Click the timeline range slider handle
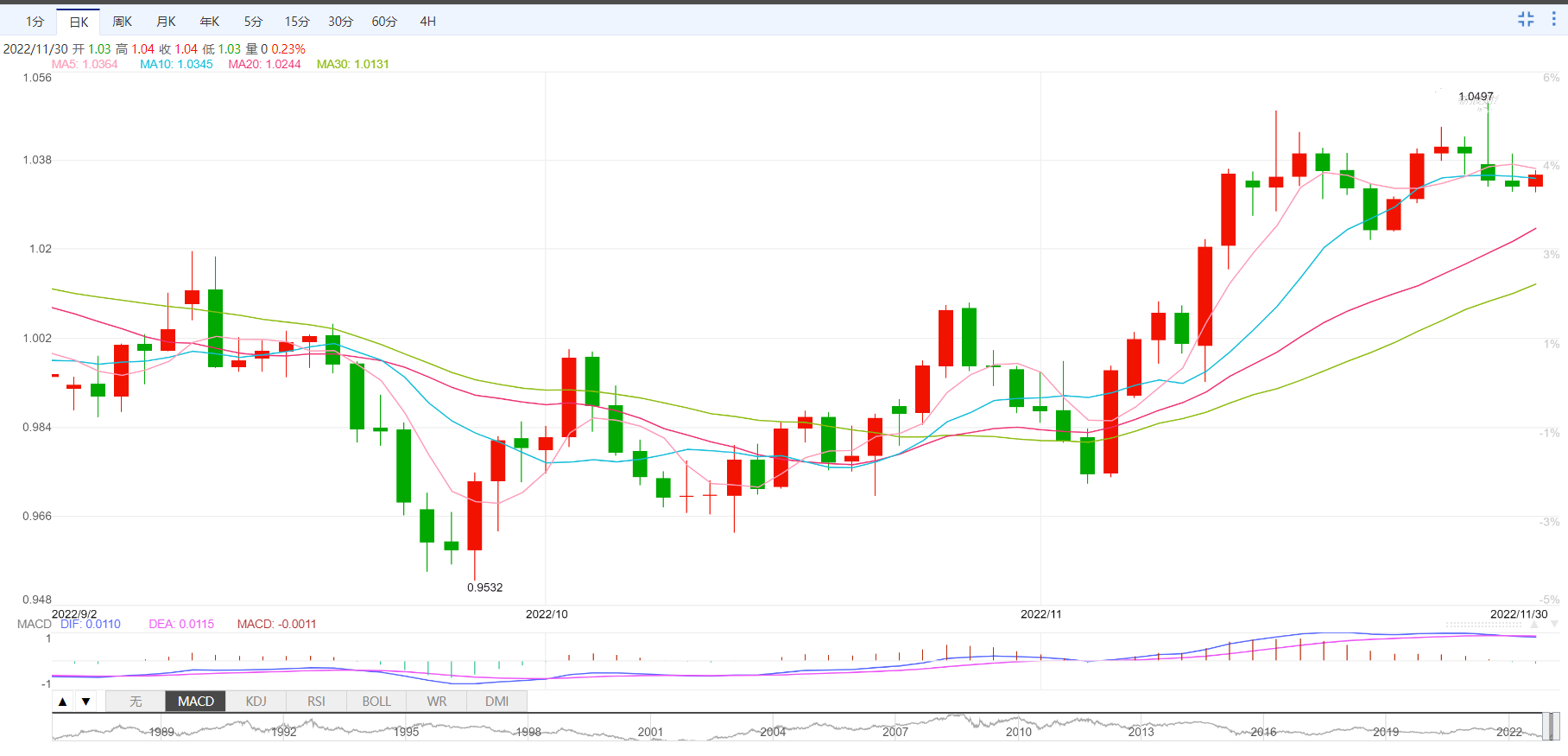The height and width of the screenshot is (756, 1568). point(1550,727)
